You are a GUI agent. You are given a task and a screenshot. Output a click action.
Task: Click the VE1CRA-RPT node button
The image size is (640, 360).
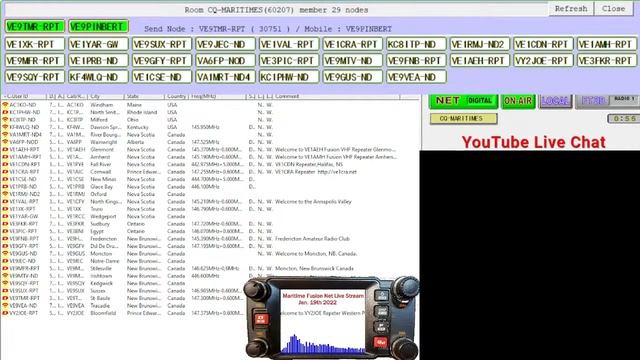click(353, 44)
